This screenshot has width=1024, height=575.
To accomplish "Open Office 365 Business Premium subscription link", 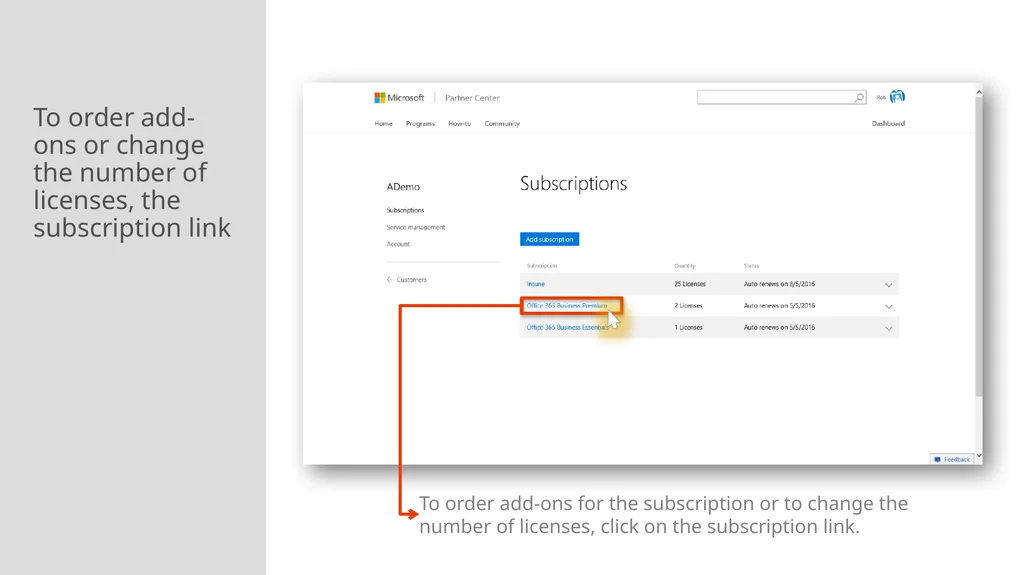I will (567, 306).
